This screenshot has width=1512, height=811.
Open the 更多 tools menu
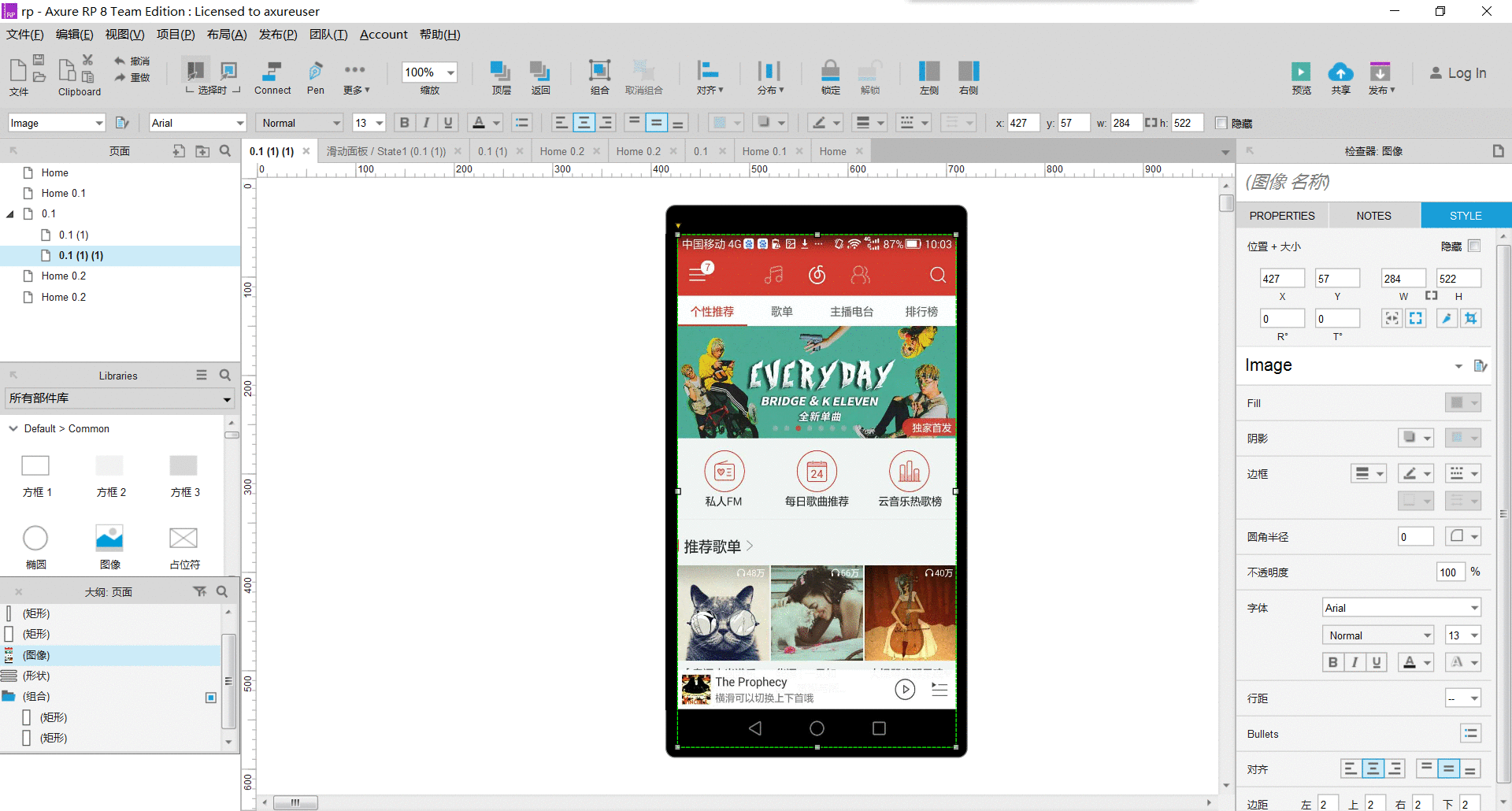(355, 77)
